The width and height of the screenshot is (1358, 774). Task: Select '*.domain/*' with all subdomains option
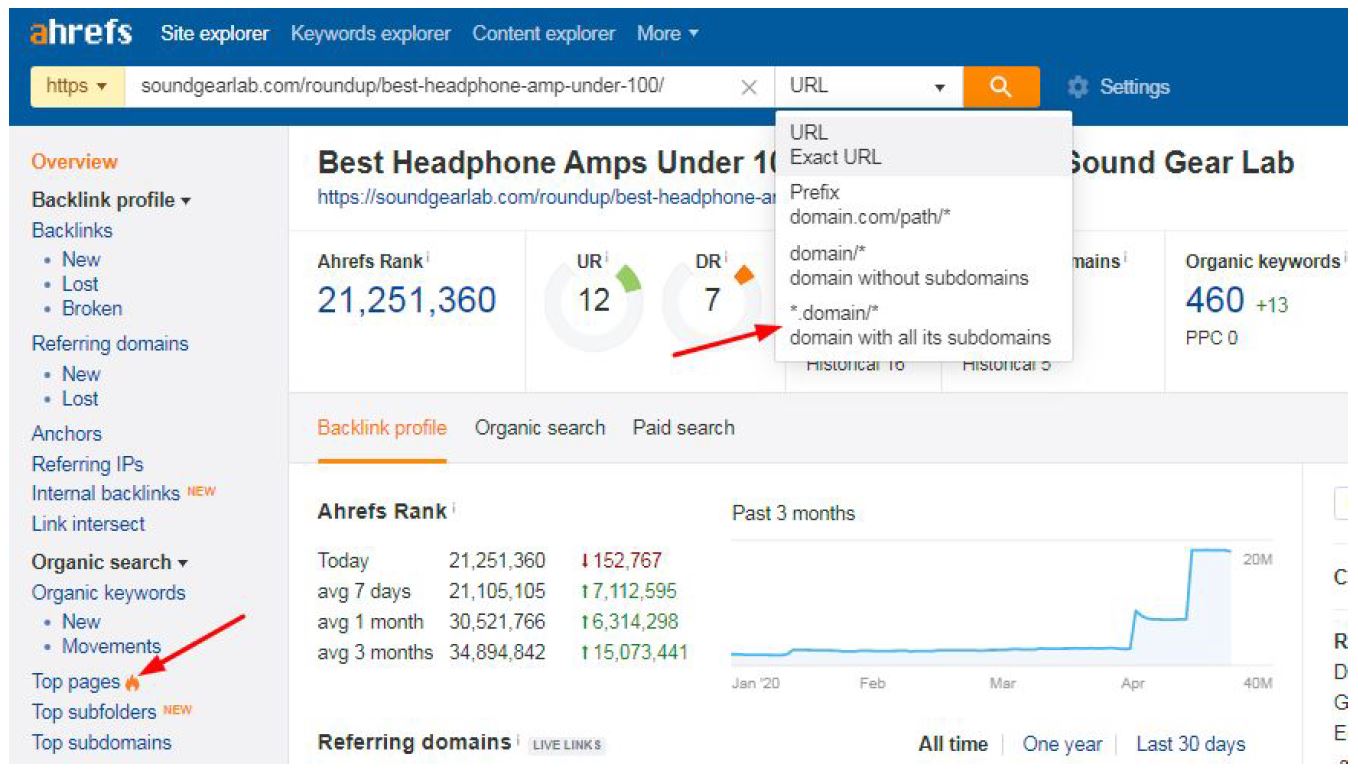(x=920, y=325)
